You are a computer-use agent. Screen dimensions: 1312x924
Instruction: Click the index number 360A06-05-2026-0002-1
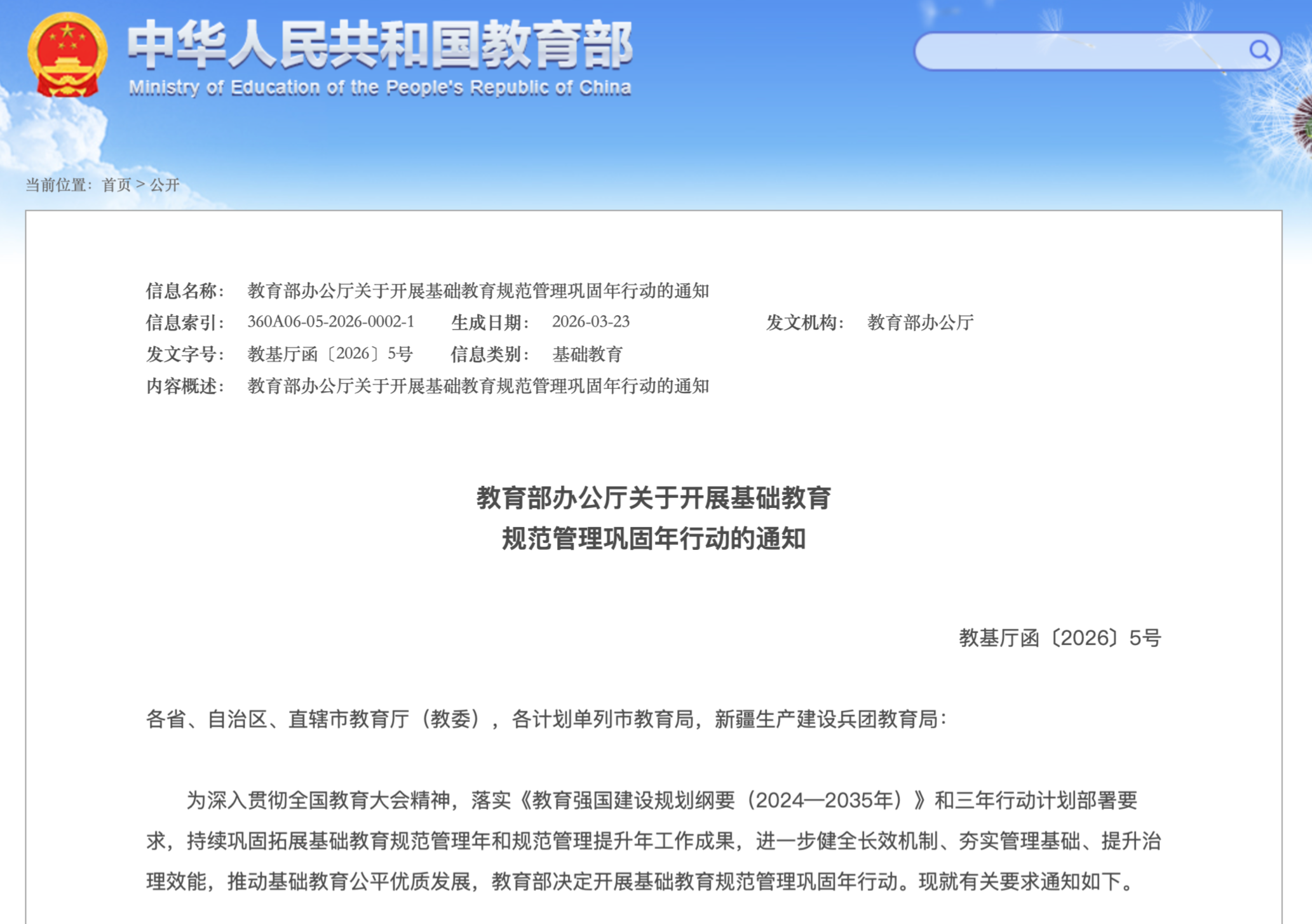pos(330,322)
